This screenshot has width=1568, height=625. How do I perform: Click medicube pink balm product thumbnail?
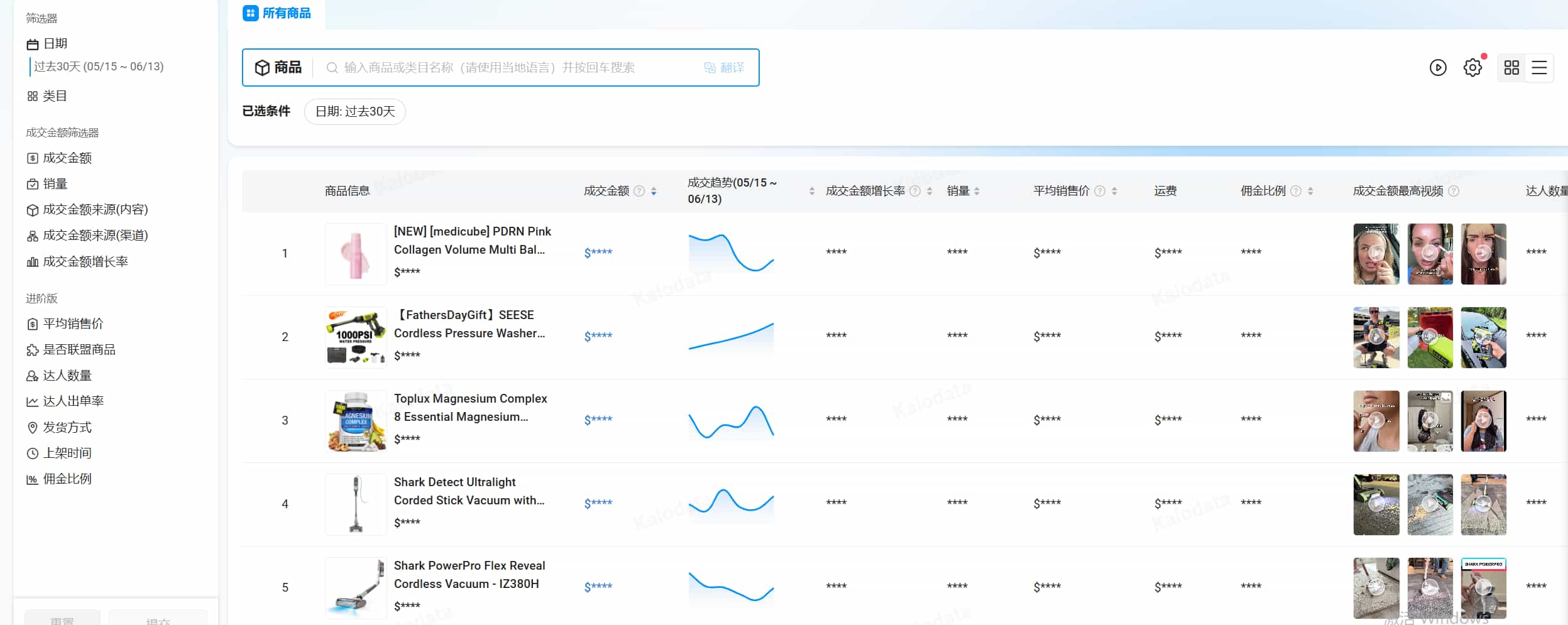(356, 254)
